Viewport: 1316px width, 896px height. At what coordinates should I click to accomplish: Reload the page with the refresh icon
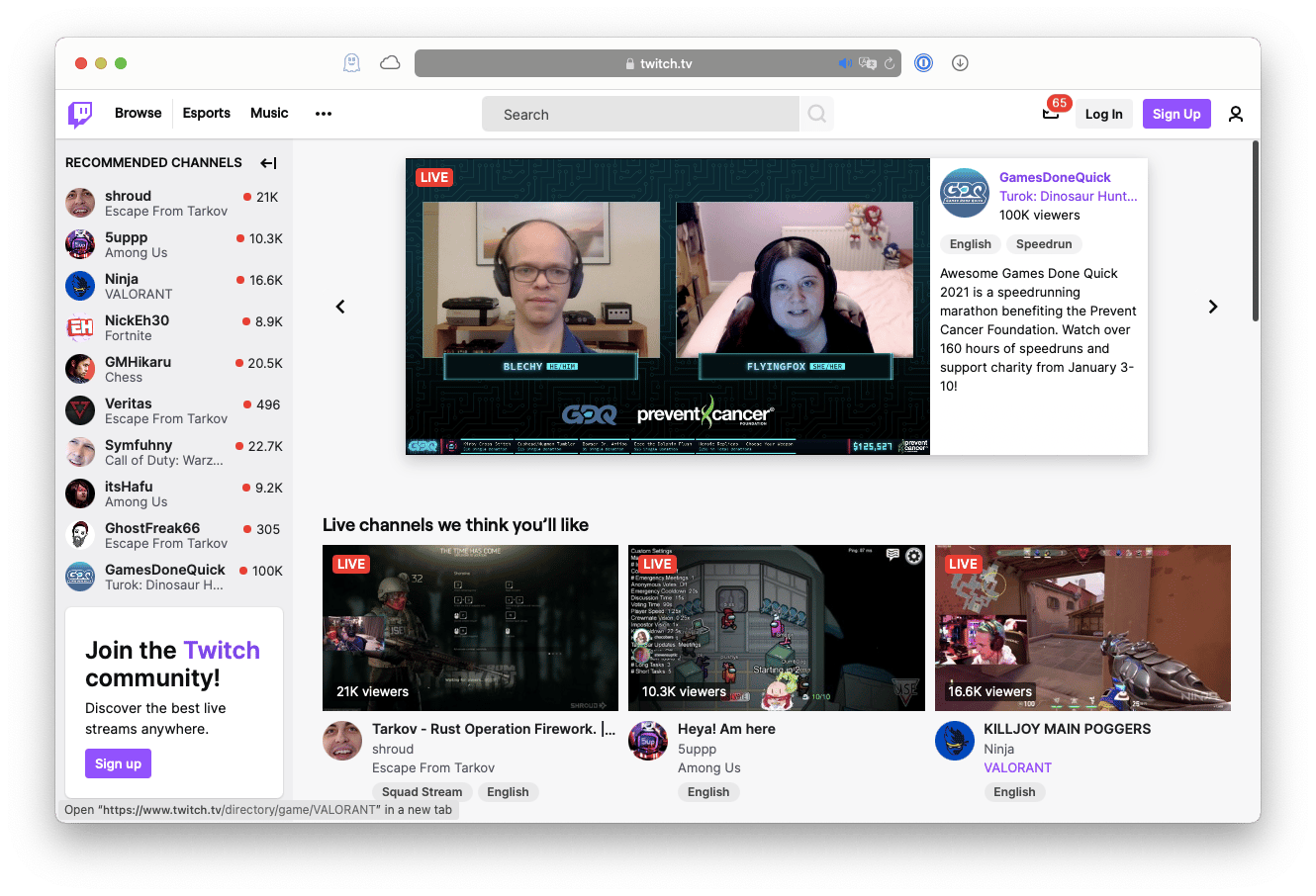[x=890, y=63]
